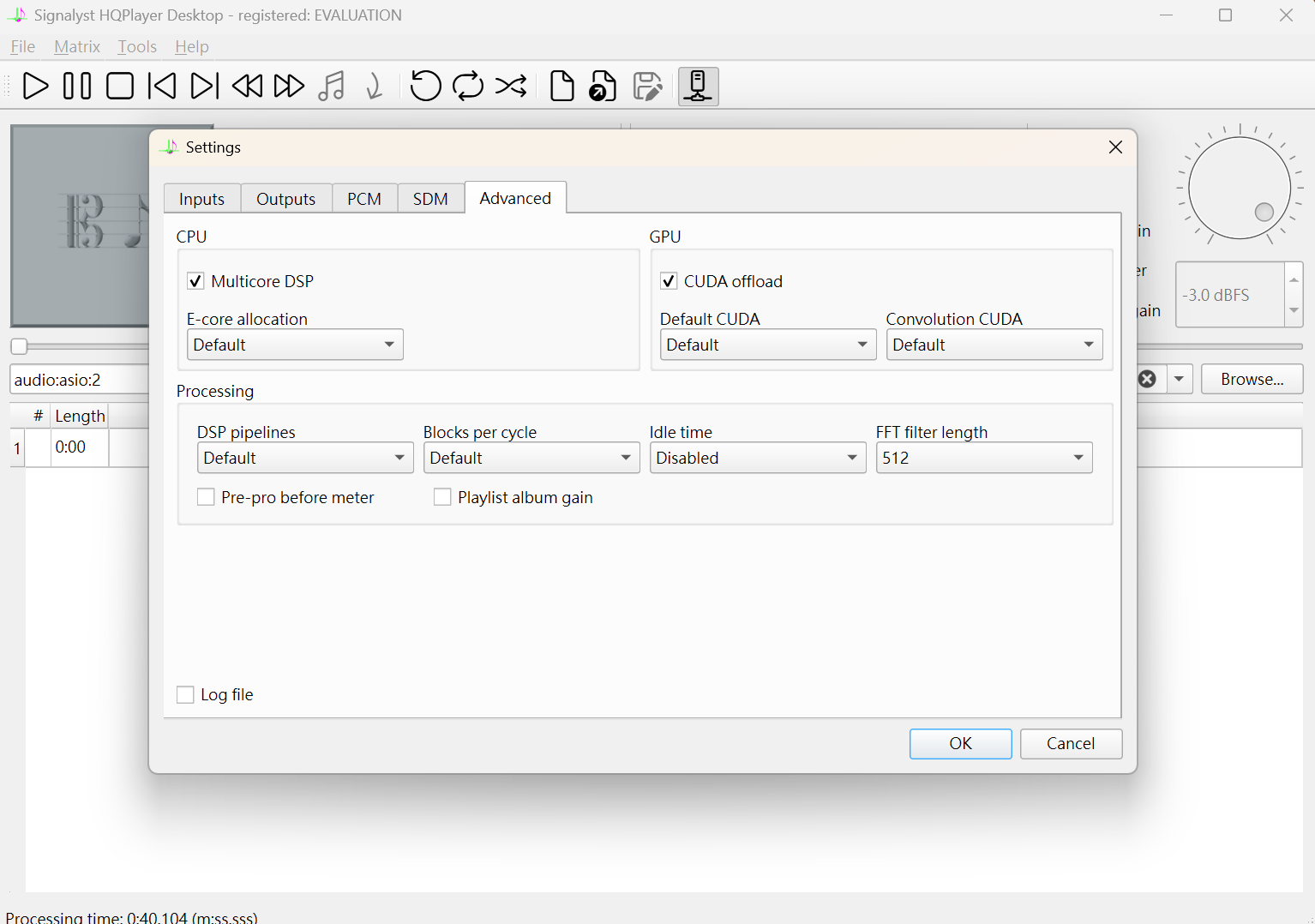Click the network device toolbar icon
Viewport: 1315px width, 924px height.
[x=699, y=87]
